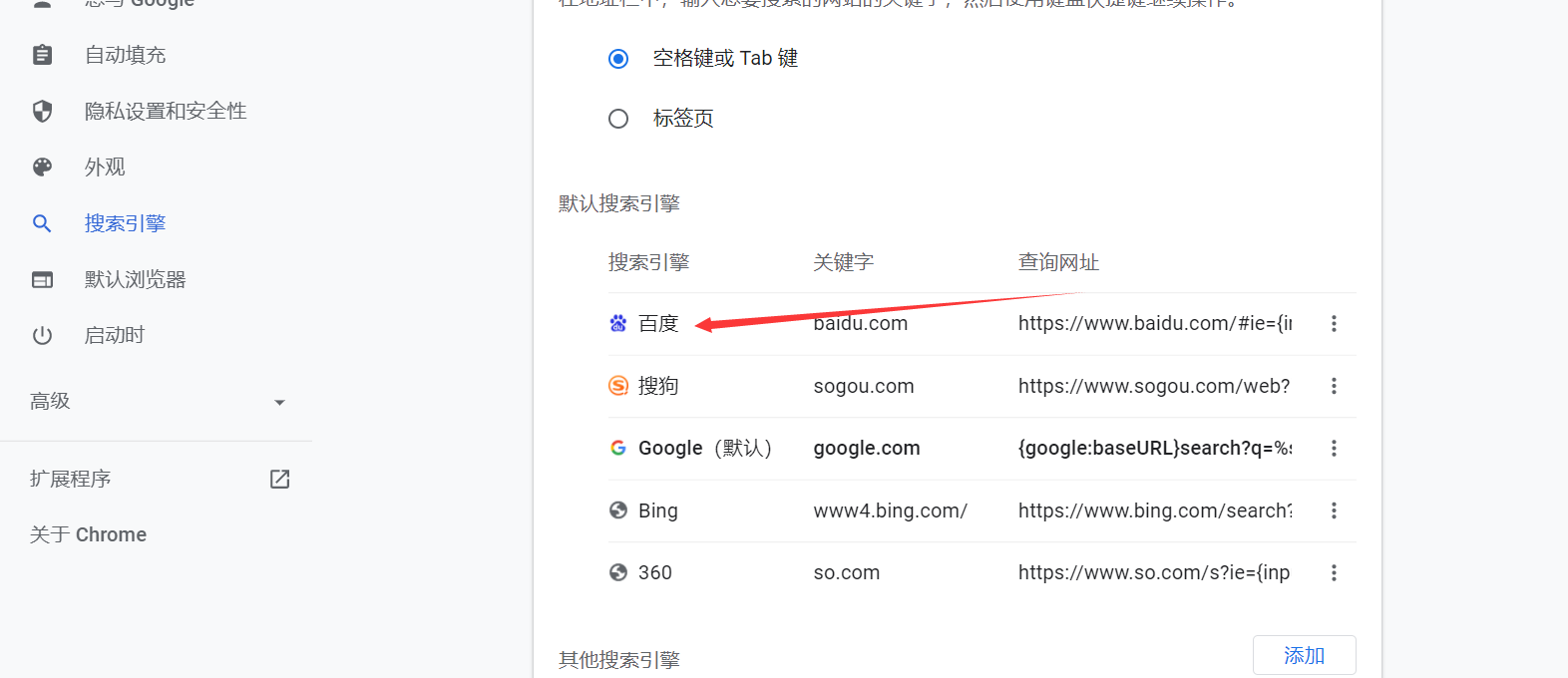Open more actions for 百度 row
This screenshot has width=1568, height=678.
(x=1334, y=323)
